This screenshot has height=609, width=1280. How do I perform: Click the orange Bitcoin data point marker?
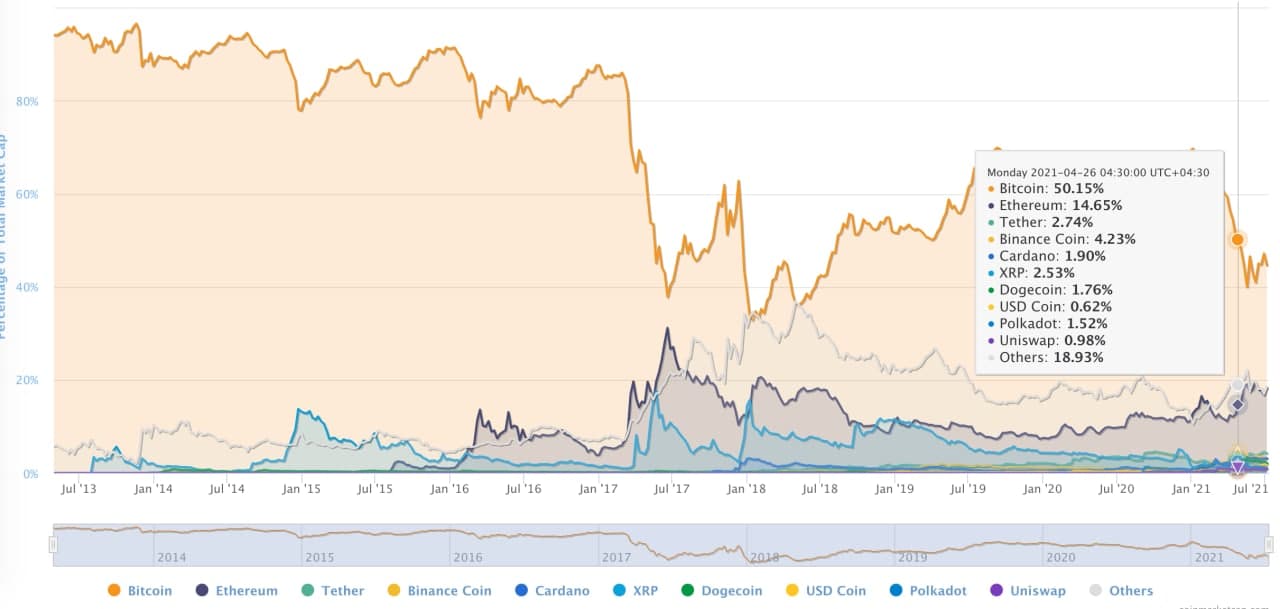click(x=1238, y=239)
